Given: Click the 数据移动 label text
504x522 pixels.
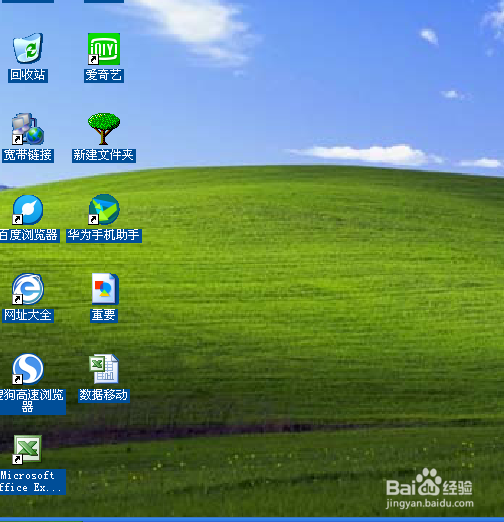Looking at the screenshot, I should point(104,396).
